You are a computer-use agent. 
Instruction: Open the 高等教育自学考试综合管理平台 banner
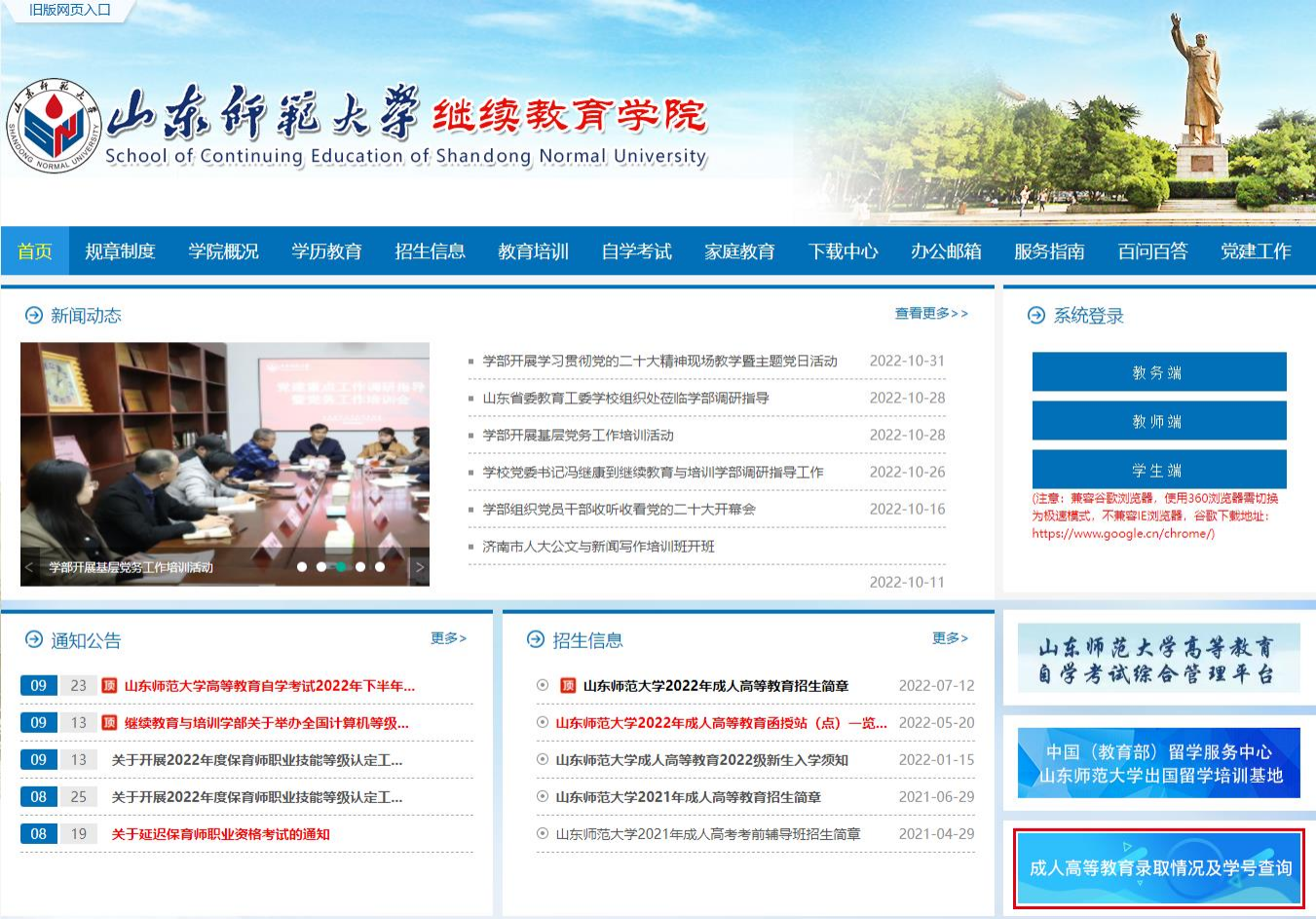[x=1159, y=659]
